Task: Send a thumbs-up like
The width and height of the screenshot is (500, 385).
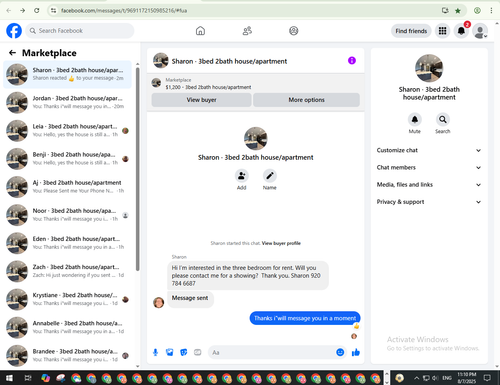Action: pyautogui.click(x=356, y=352)
